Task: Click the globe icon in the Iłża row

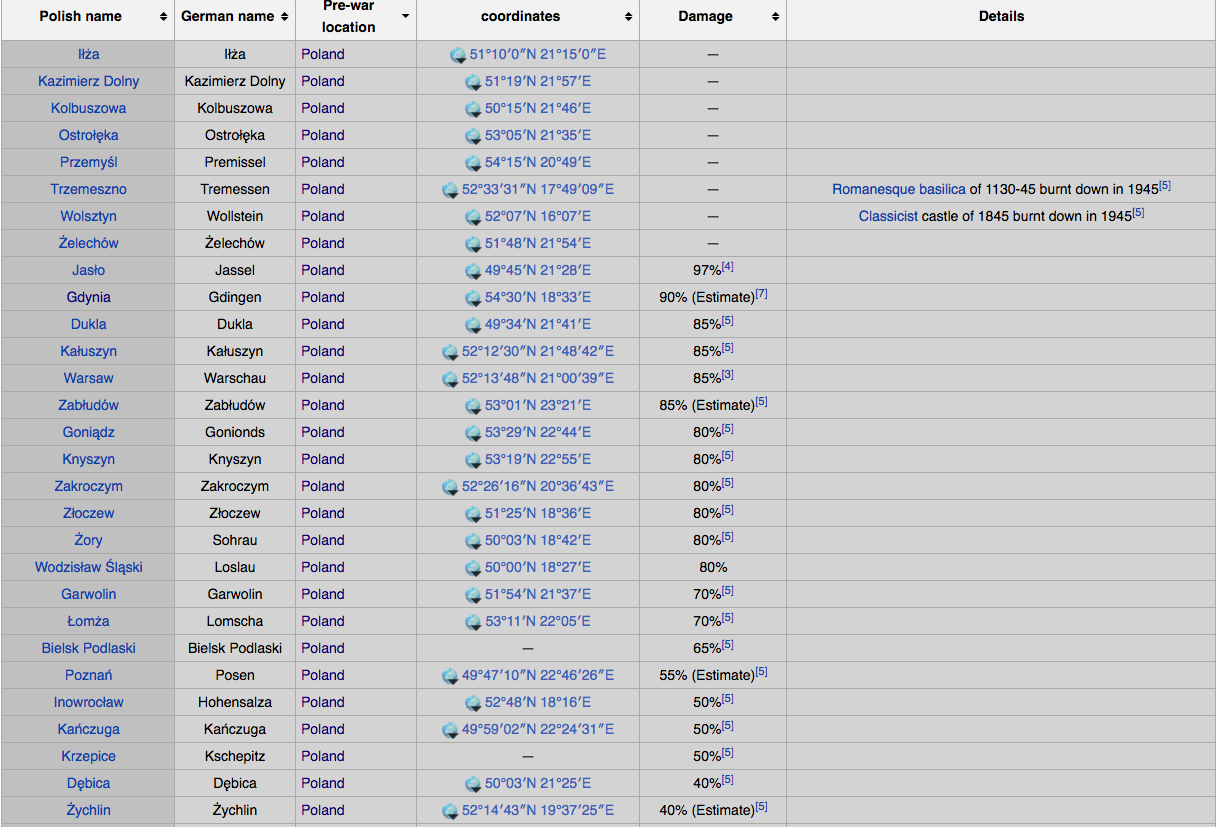Action: [x=458, y=55]
